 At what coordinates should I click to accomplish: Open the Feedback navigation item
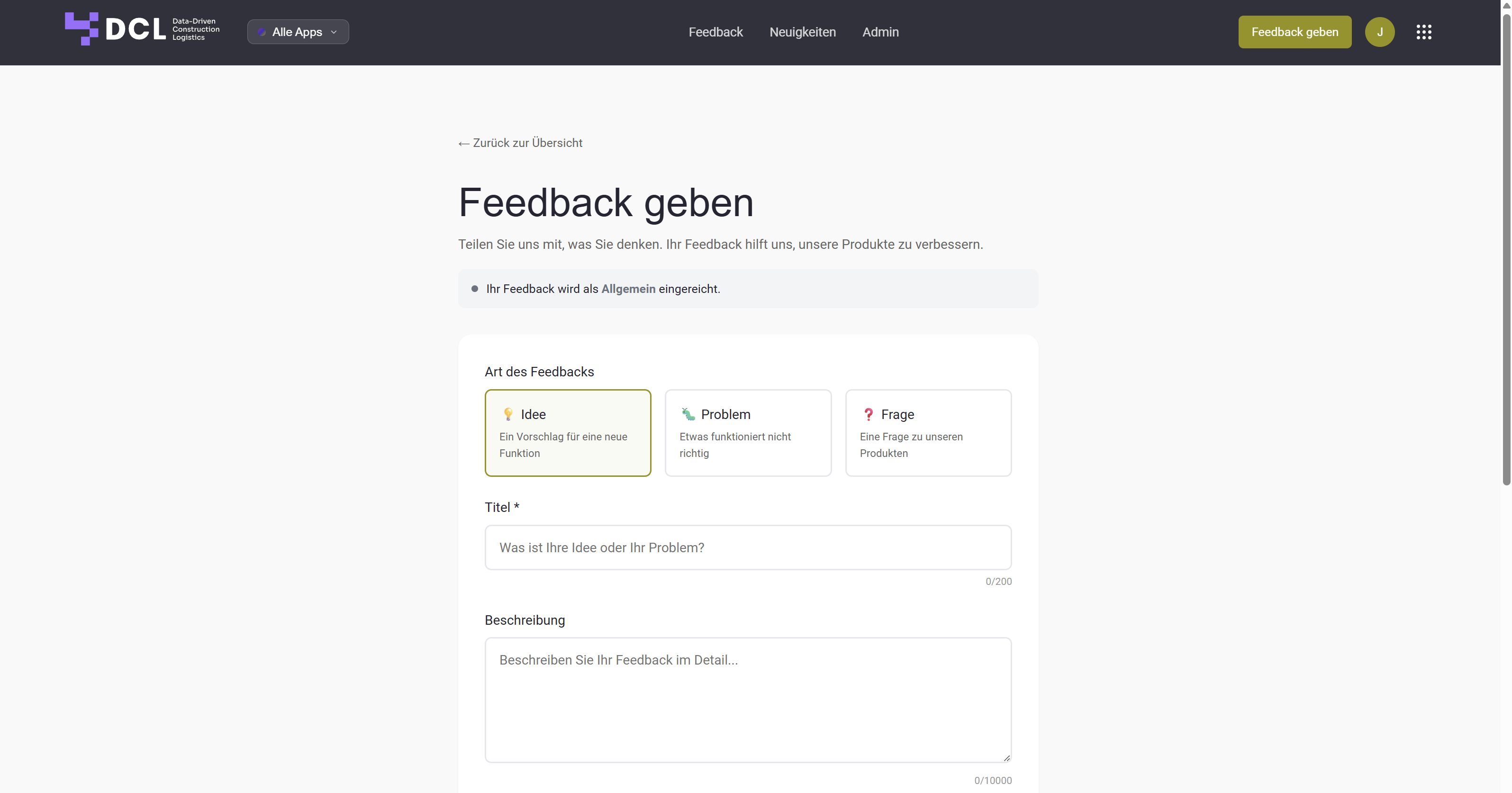pos(715,32)
